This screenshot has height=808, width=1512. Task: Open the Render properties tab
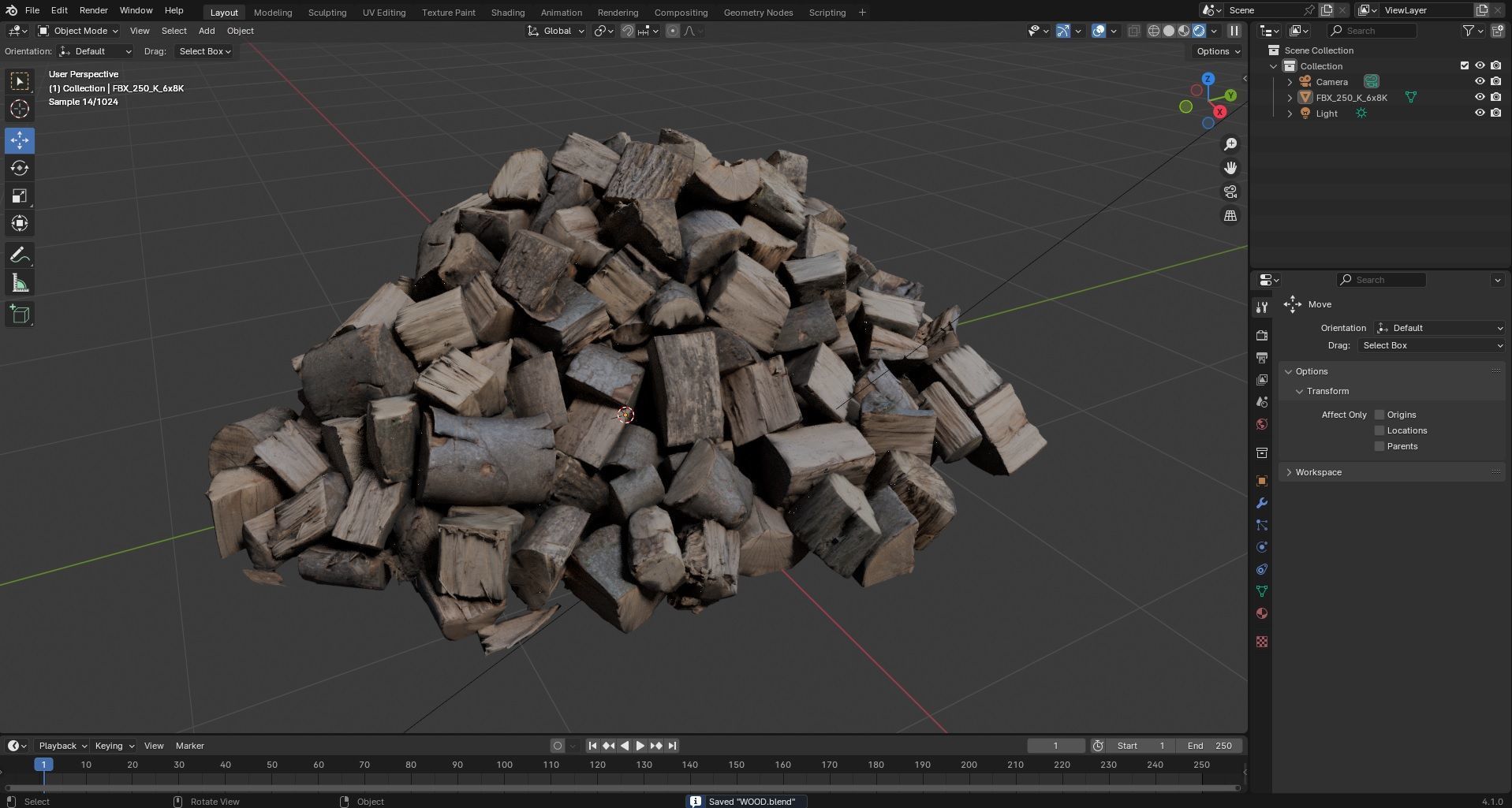(1261, 335)
